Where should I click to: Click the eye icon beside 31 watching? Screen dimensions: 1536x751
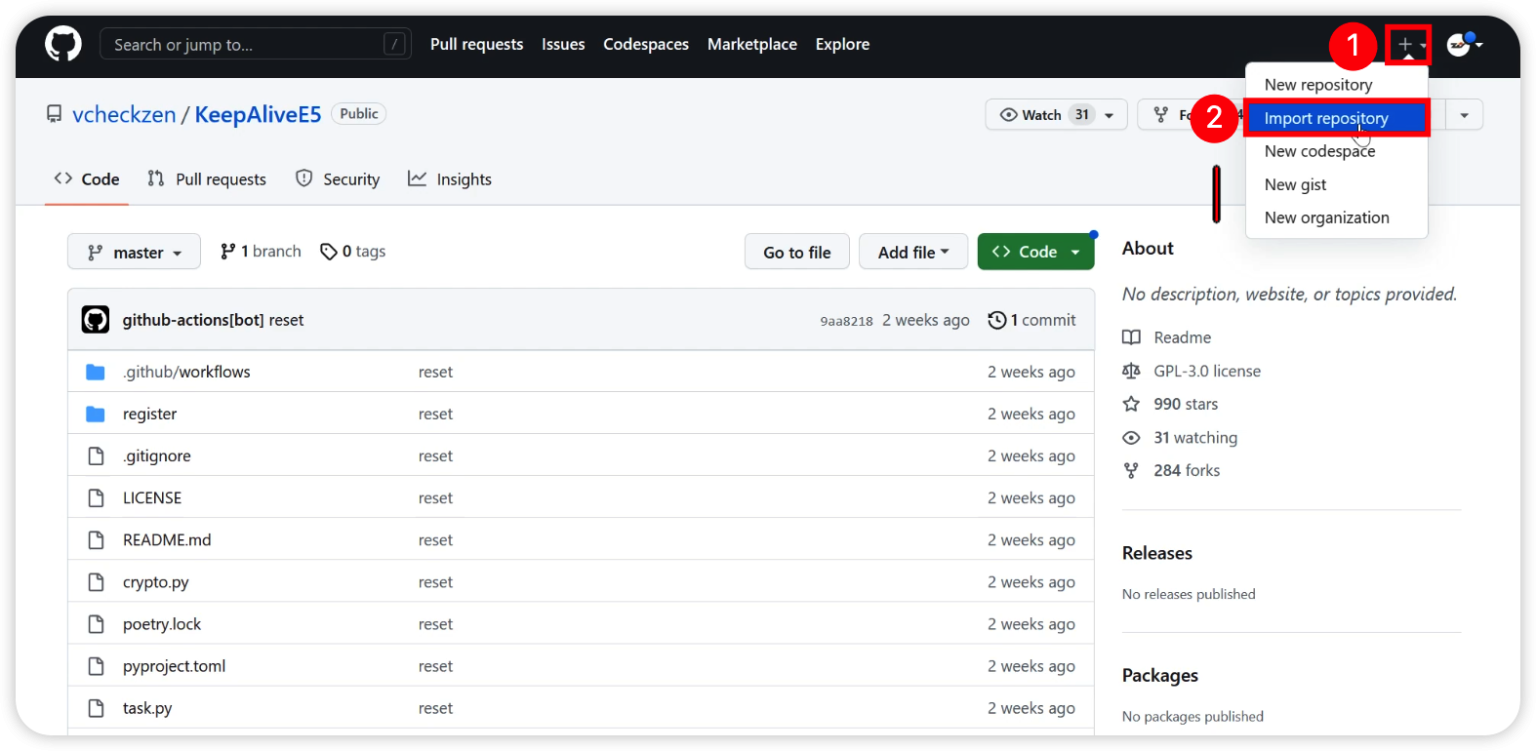pyautogui.click(x=1131, y=438)
